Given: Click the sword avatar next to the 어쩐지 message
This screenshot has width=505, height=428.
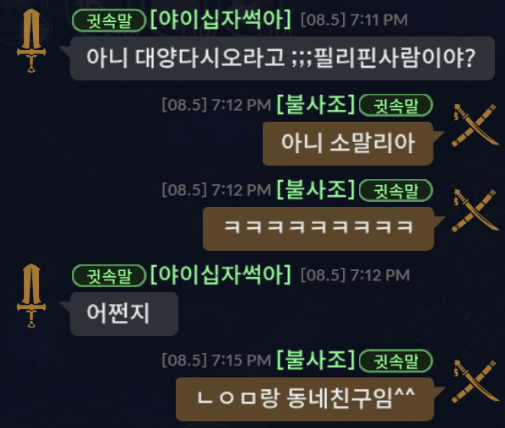Looking at the screenshot, I should point(31,296).
